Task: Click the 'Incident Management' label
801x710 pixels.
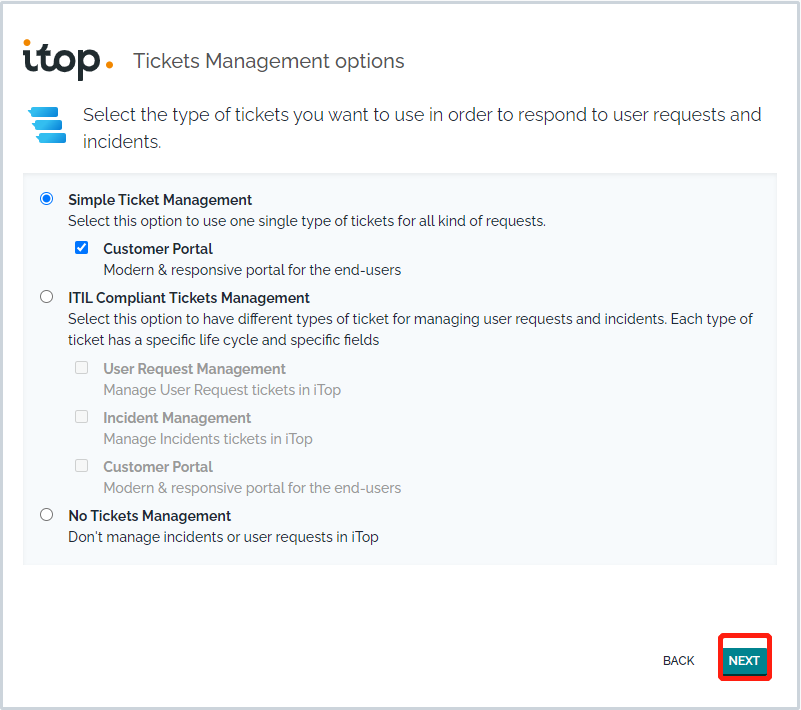Action: coord(177,418)
